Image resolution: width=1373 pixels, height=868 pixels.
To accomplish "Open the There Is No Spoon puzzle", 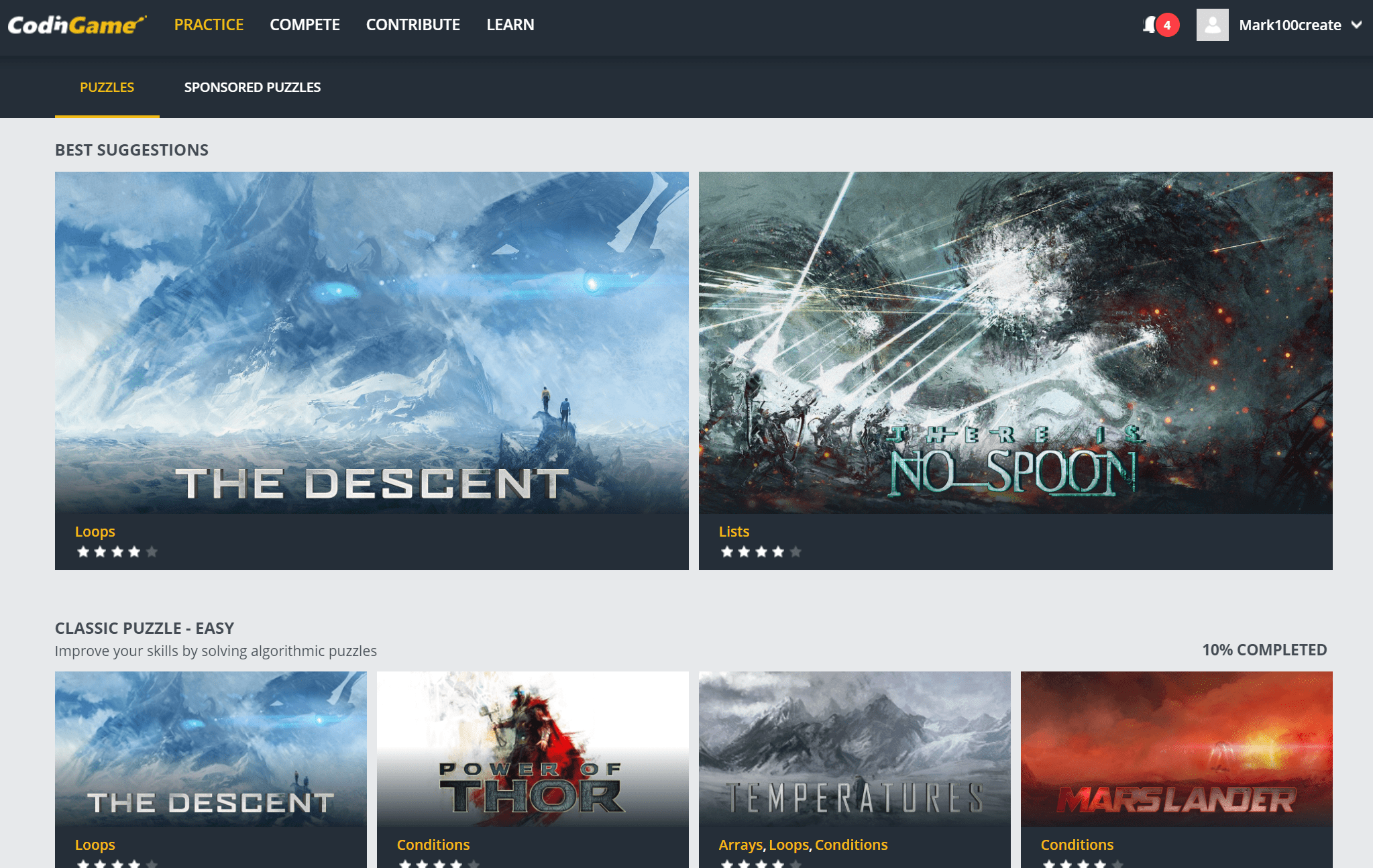I will pyautogui.click(x=1015, y=342).
